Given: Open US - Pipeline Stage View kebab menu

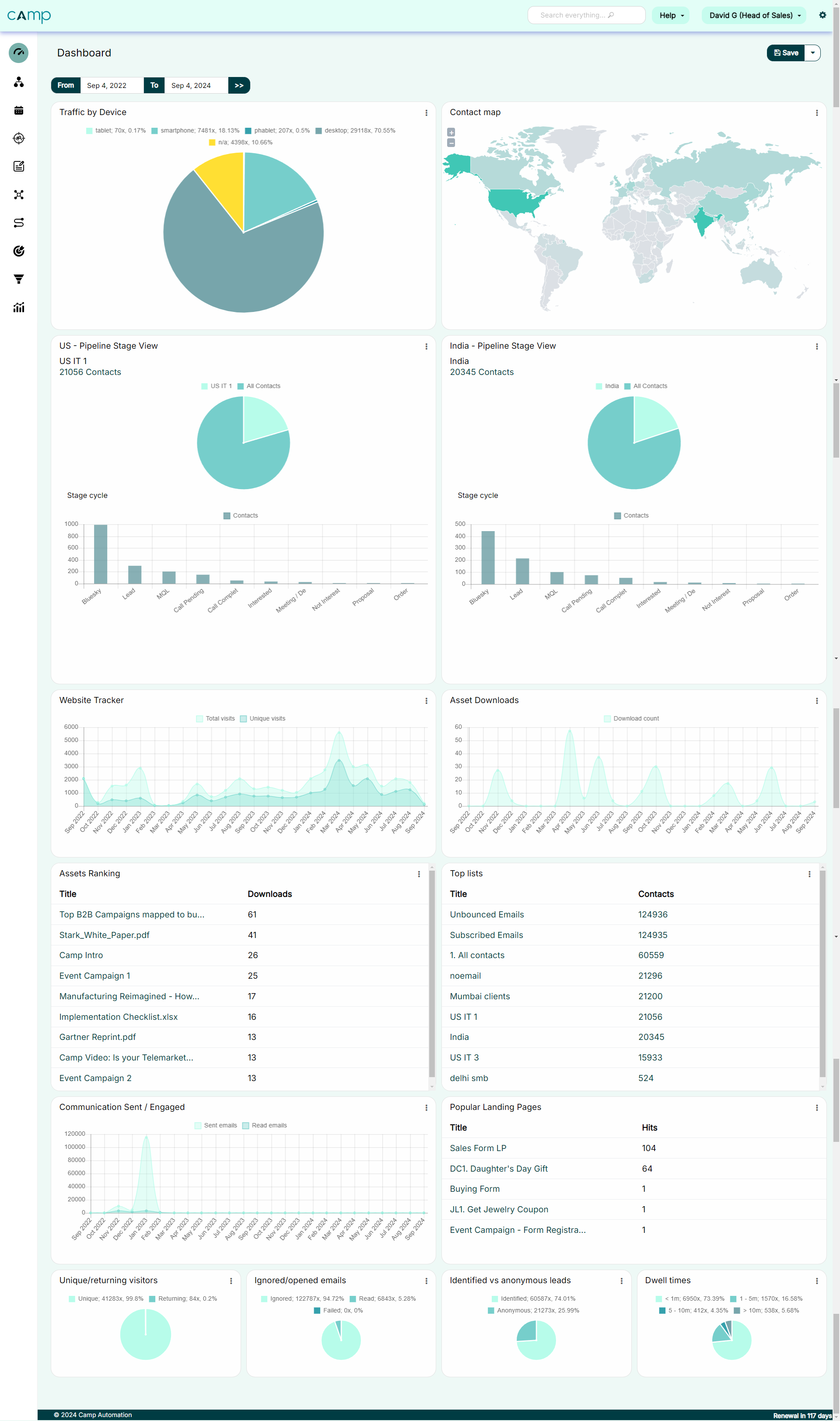Looking at the screenshot, I should pos(426,347).
